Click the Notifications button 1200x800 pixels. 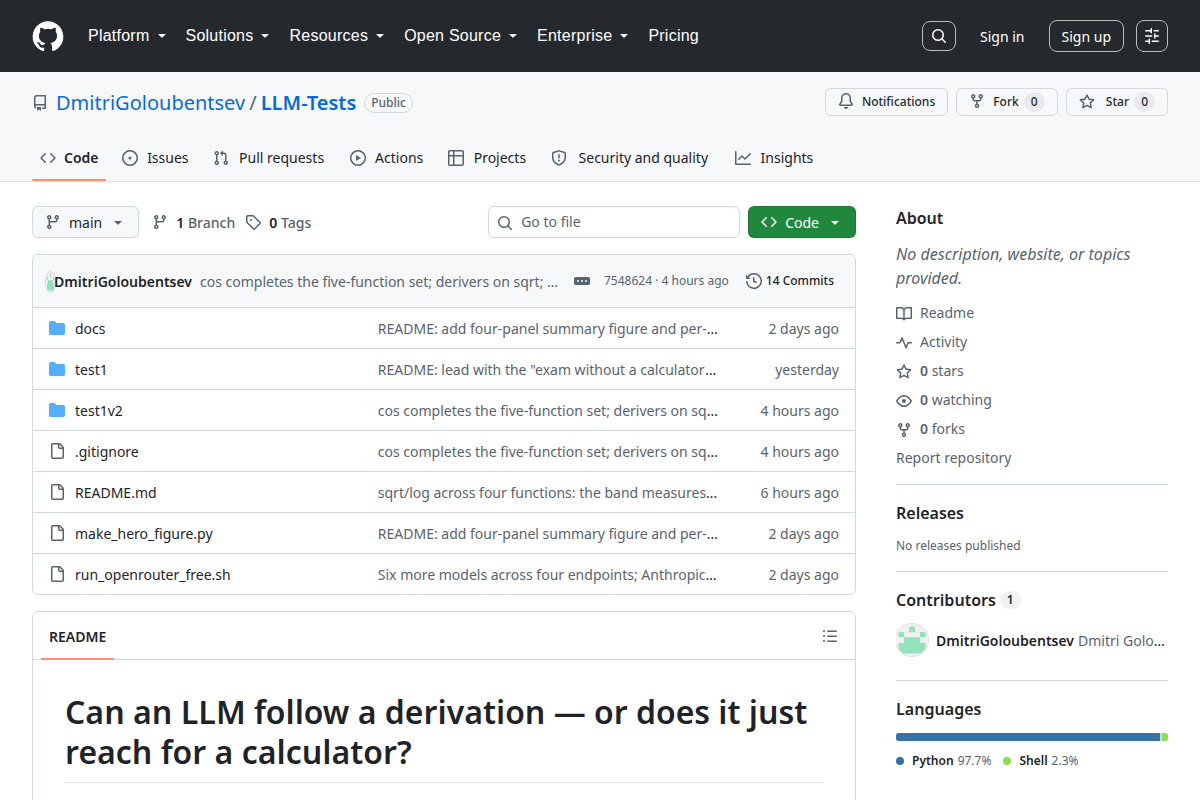886,102
